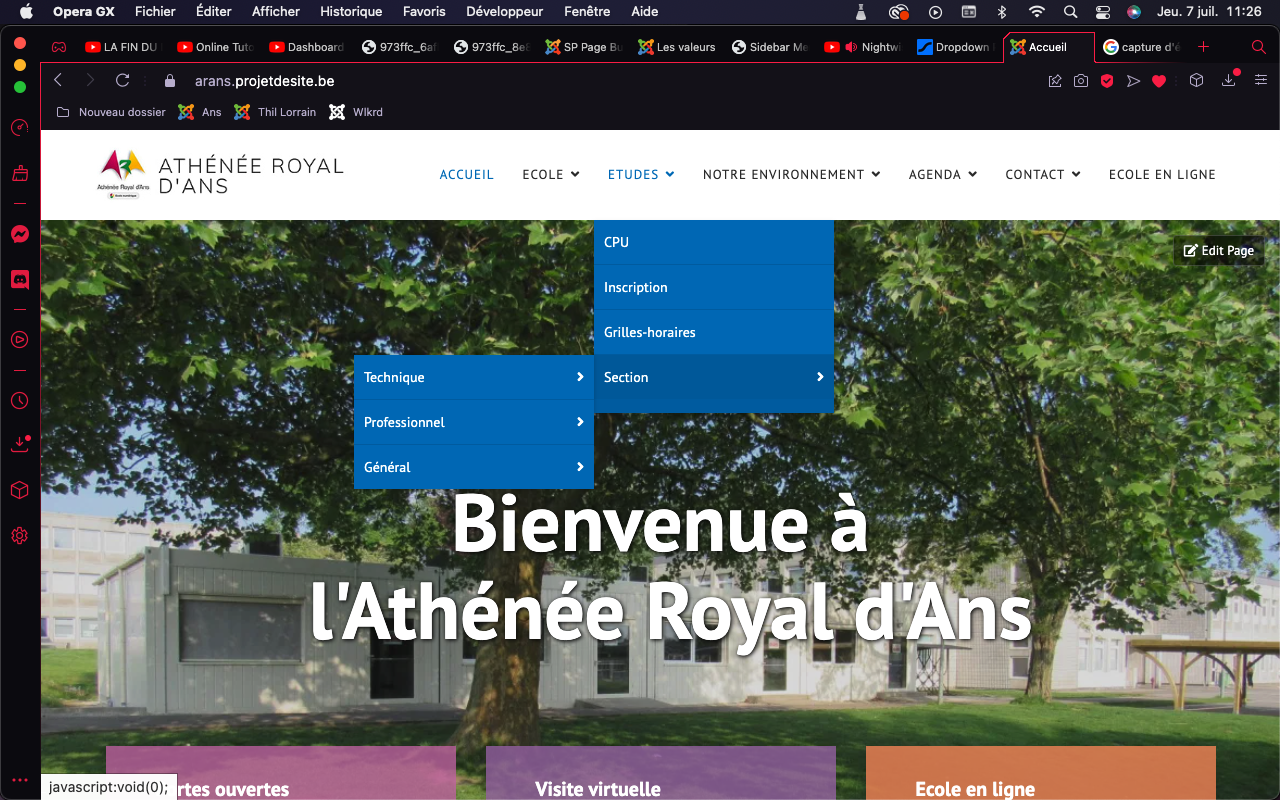1280x800 pixels.
Task: Open Spotlight search in menu bar
Action: point(1070,12)
